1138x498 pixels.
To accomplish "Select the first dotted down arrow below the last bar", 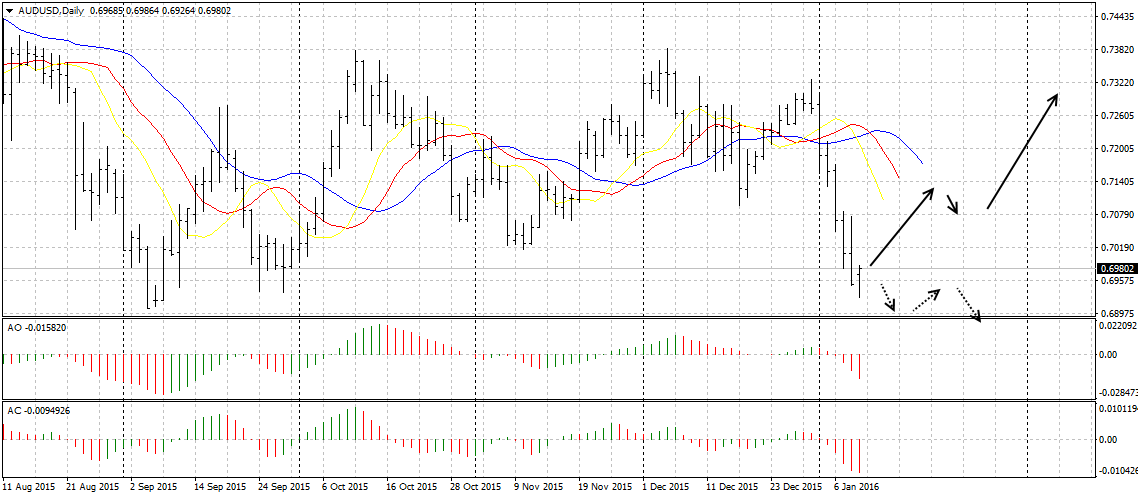I will pos(886,297).
